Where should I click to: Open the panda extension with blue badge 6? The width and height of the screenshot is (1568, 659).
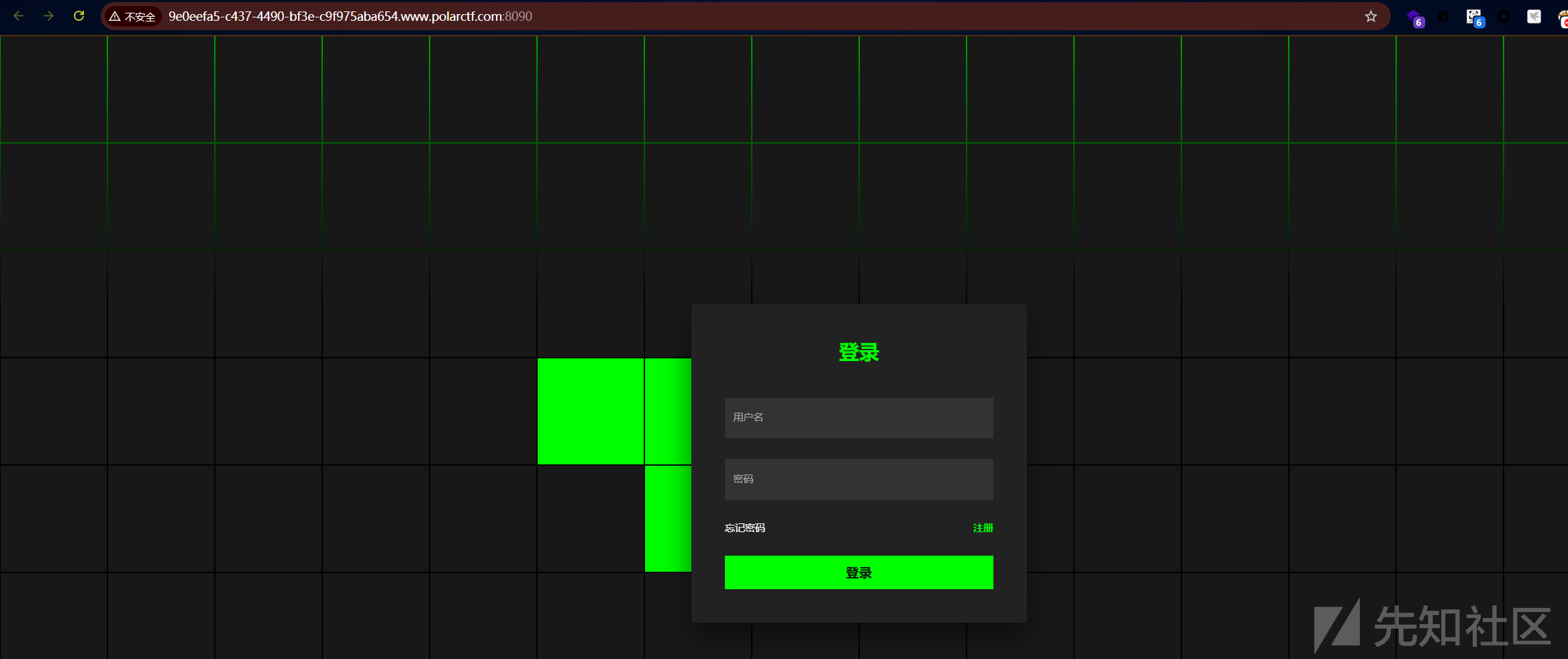(x=1475, y=17)
